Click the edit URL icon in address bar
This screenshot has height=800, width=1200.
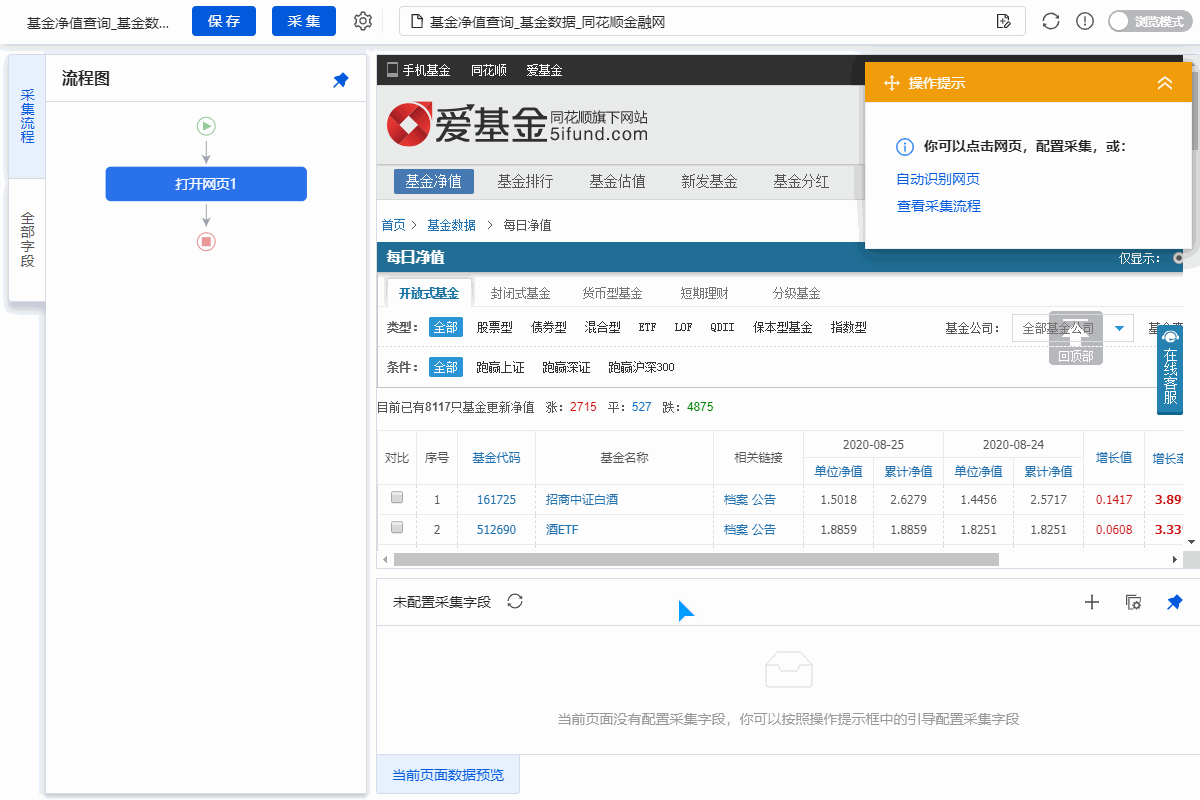tap(1004, 22)
